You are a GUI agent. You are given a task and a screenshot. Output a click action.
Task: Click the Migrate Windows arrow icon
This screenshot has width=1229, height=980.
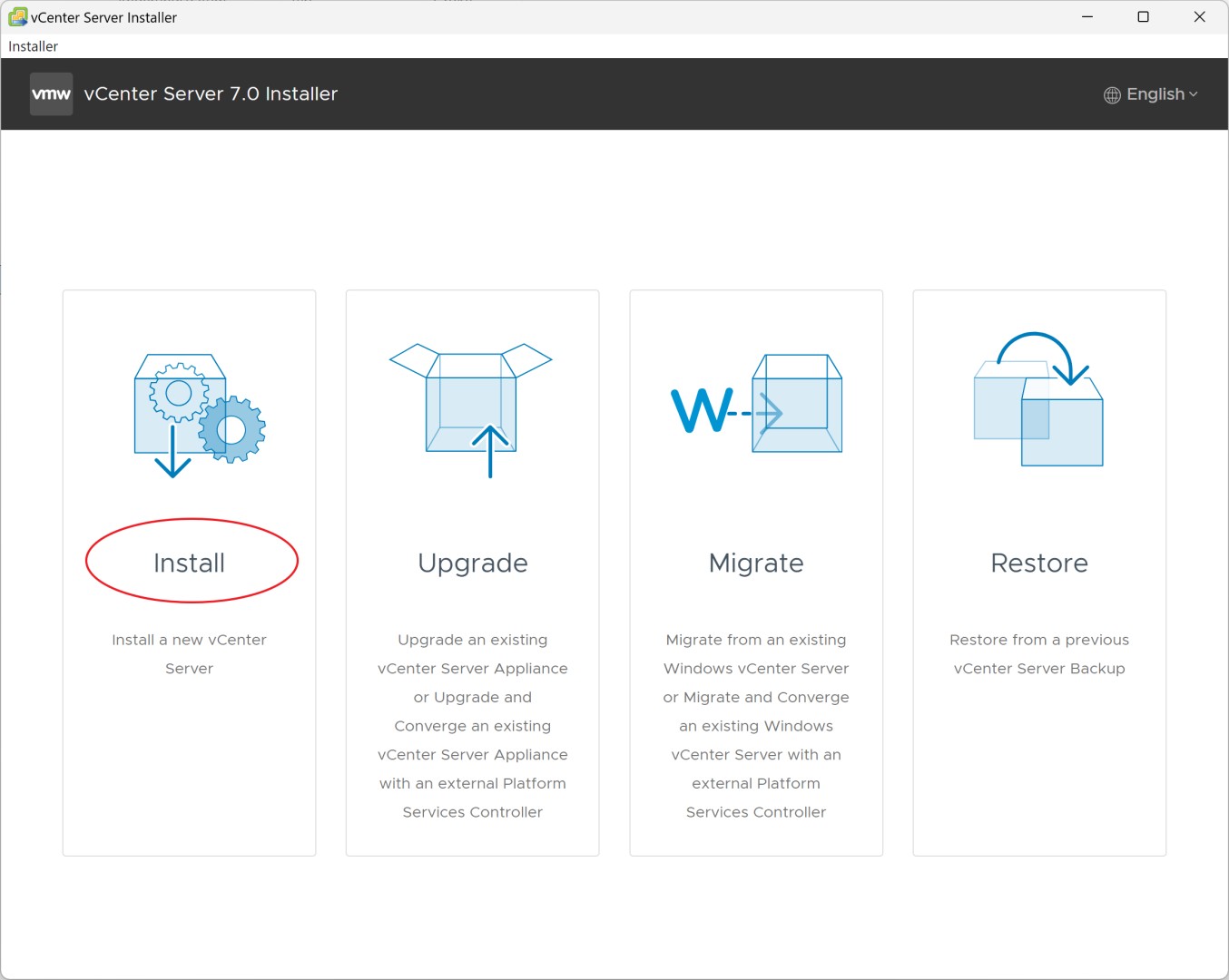point(756,404)
